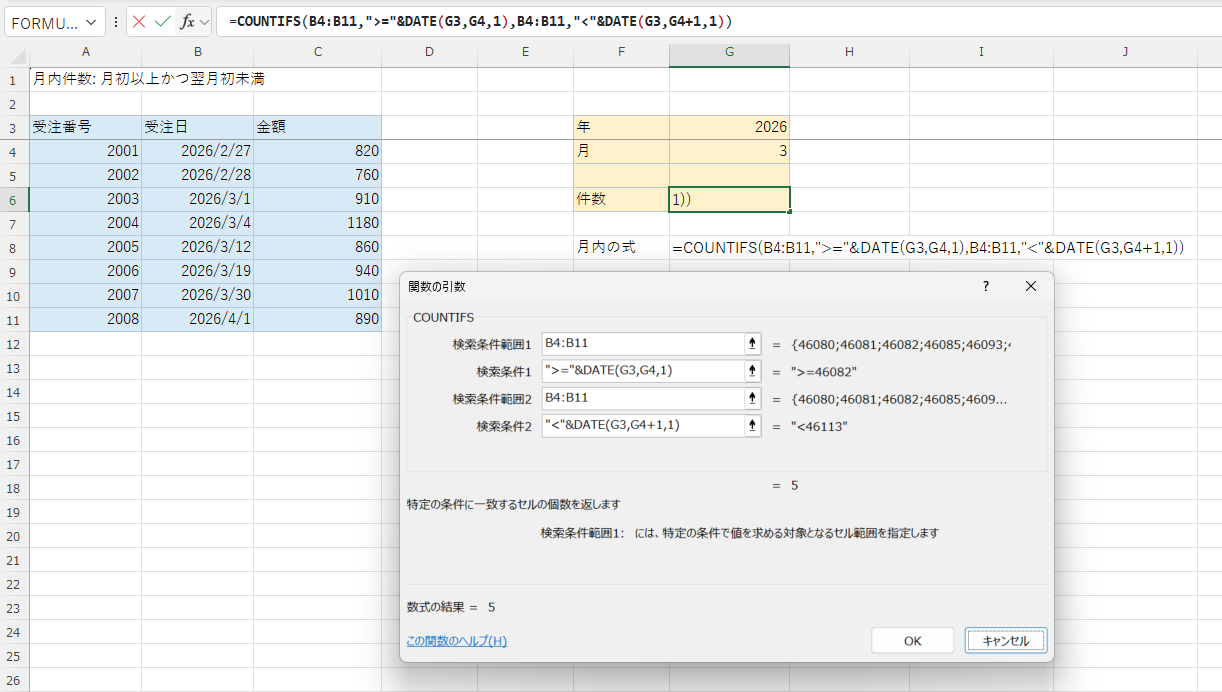Image resolution: width=1222 pixels, height=692 pixels.
Task: Open the この関数のヘルプ(H) link
Action: point(456,641)
